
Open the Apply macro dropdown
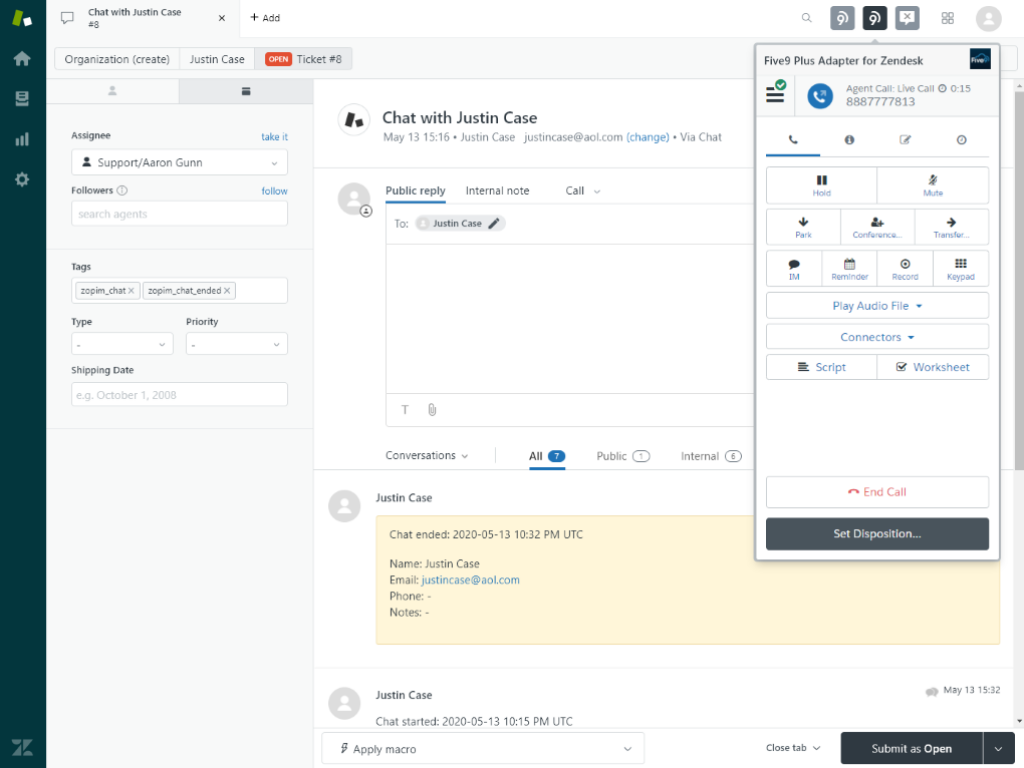[x=483, y=748]
